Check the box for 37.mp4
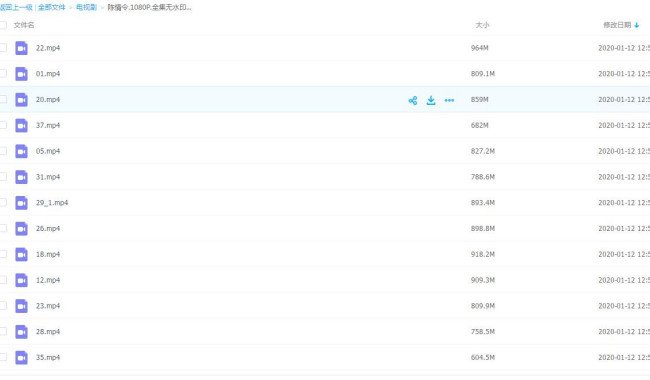Screen dimensions: 650x380 (3, 125)
